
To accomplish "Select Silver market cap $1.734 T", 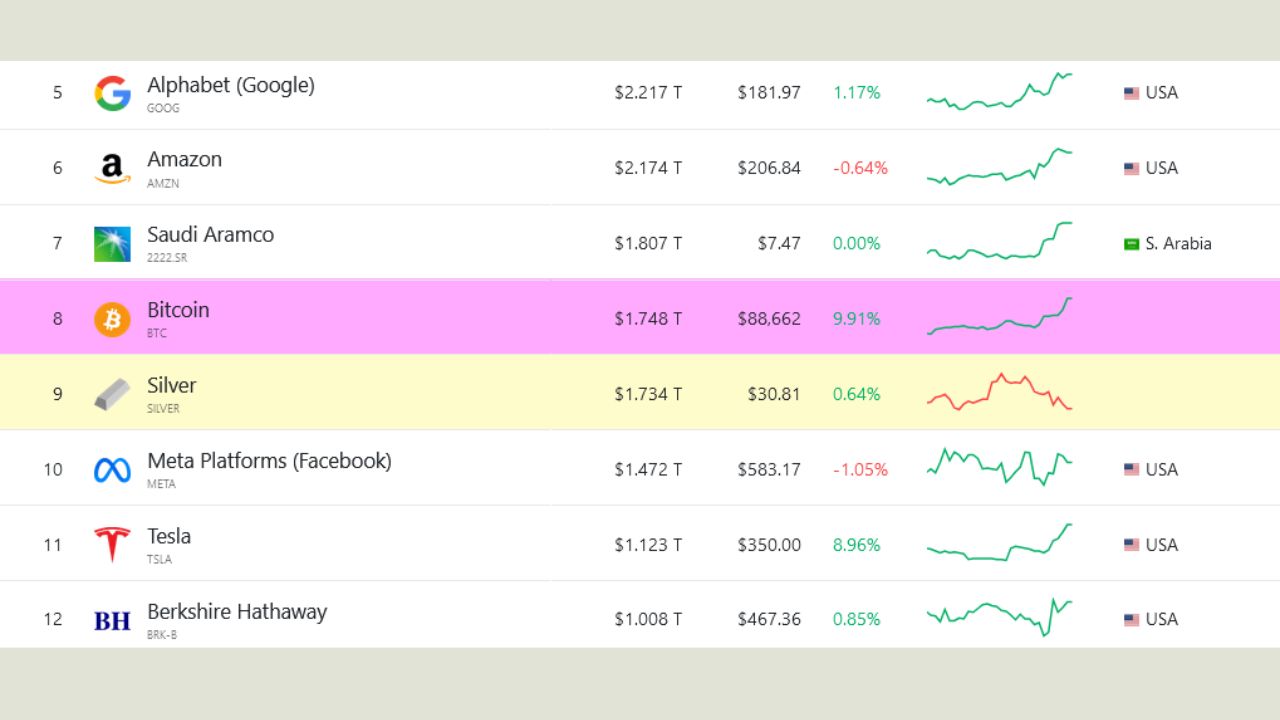I will tap(648, 394).
